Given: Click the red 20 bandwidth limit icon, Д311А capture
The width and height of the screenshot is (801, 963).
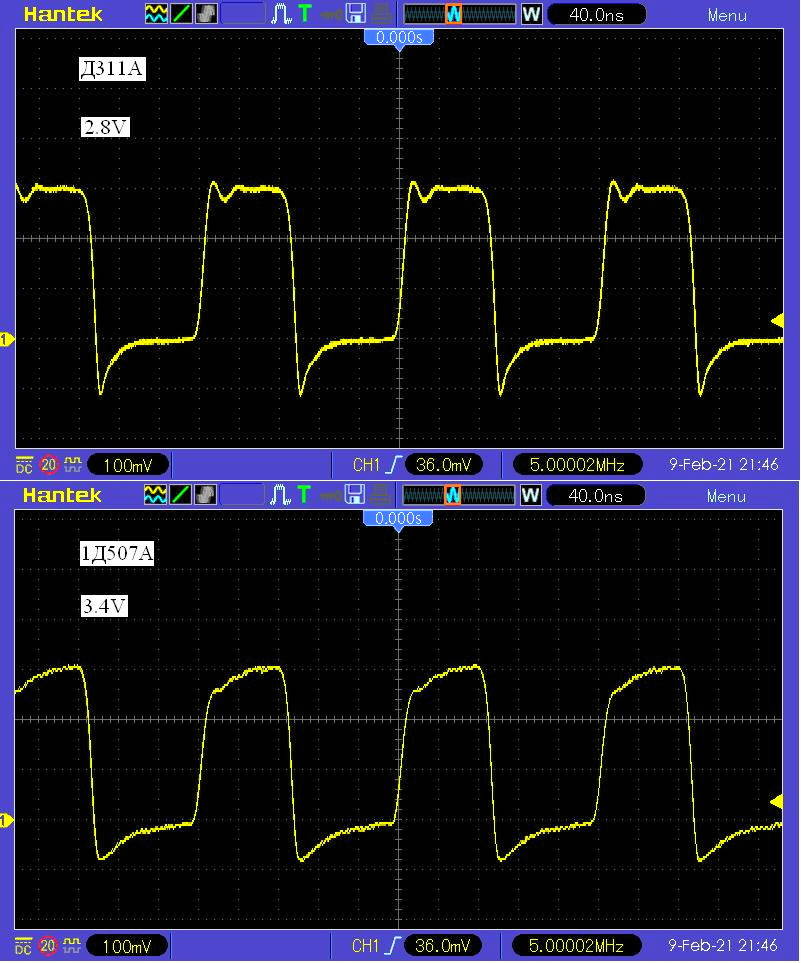Looking at the screenshot, I should coord(49,465).
